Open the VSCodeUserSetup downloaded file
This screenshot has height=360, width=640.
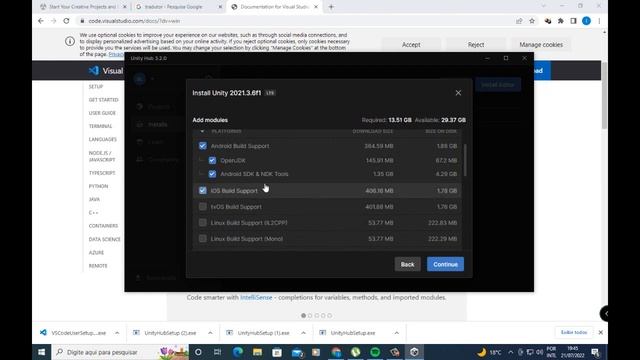[73, 333]
